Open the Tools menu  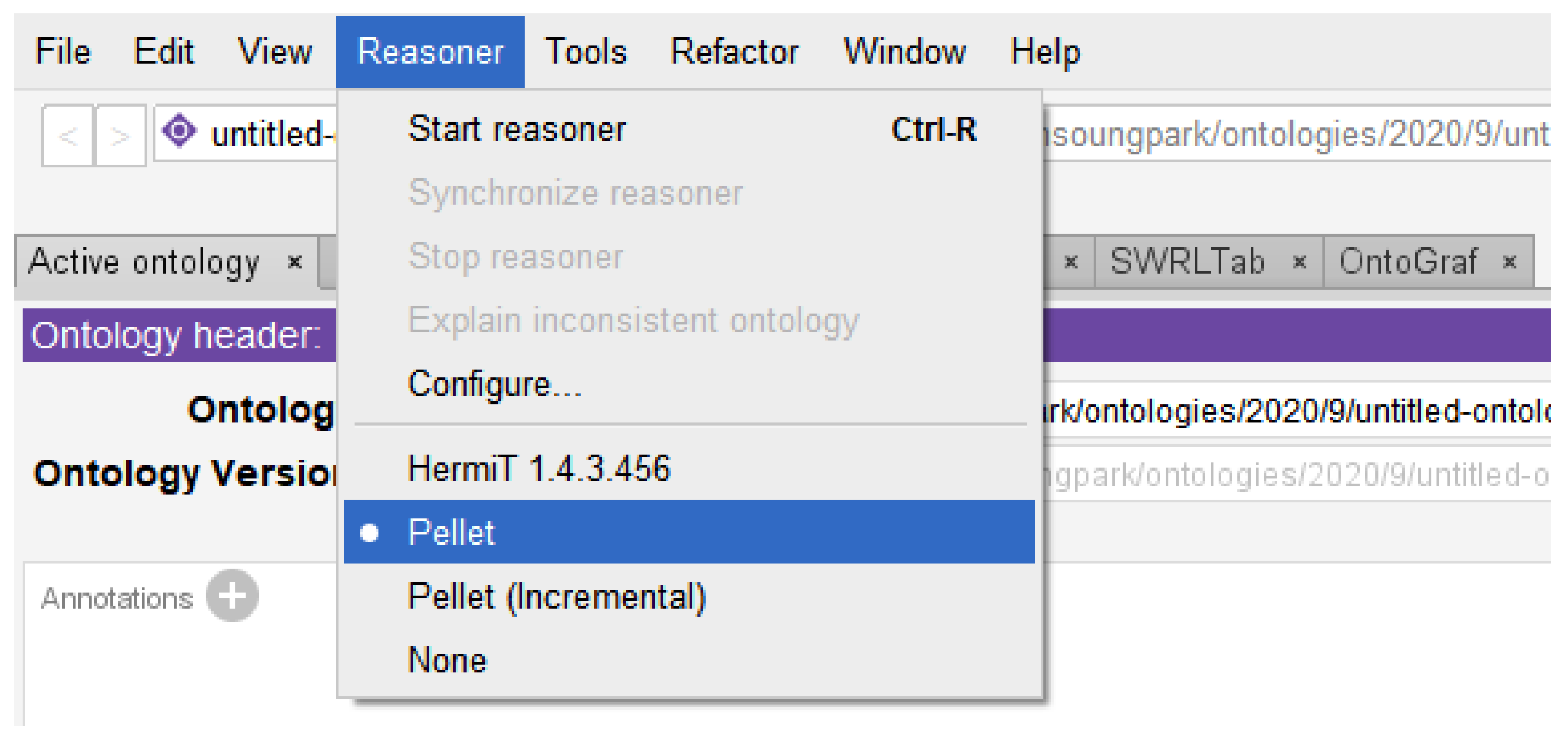[585, 52]
